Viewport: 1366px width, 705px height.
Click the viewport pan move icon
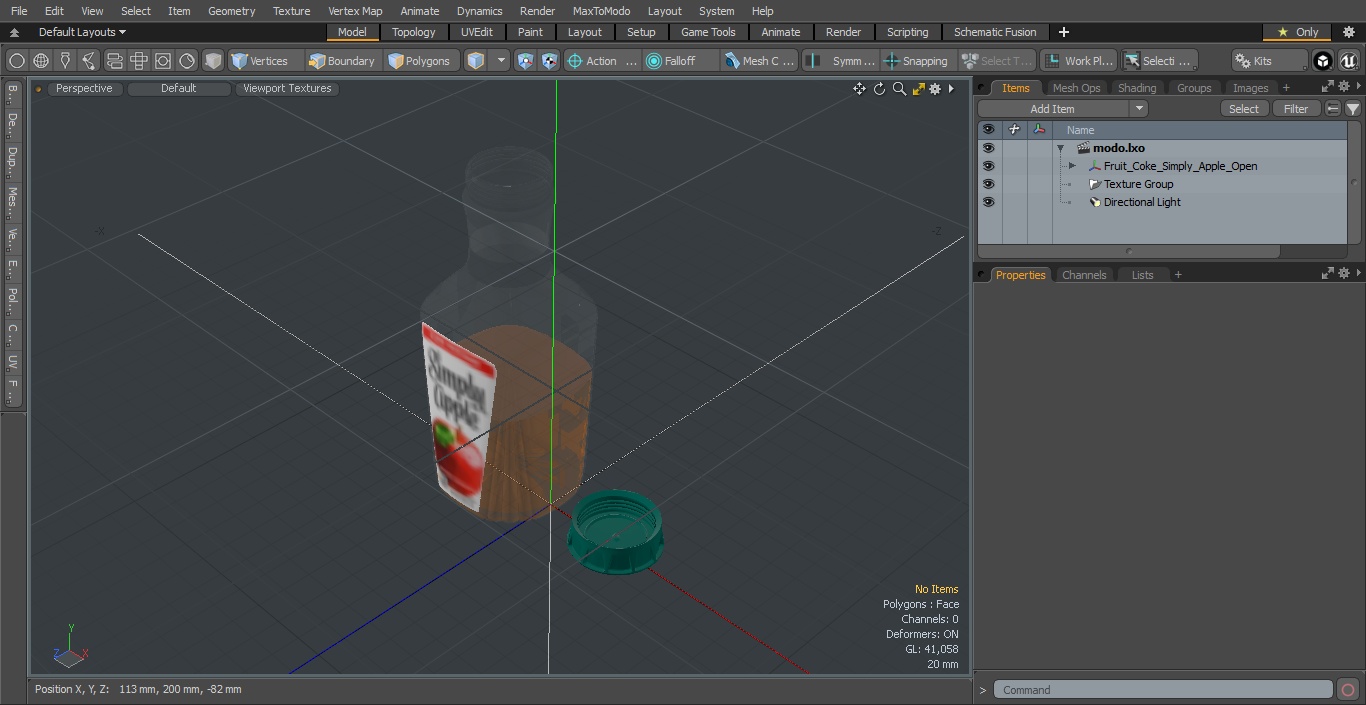click(x=859, y=89)
